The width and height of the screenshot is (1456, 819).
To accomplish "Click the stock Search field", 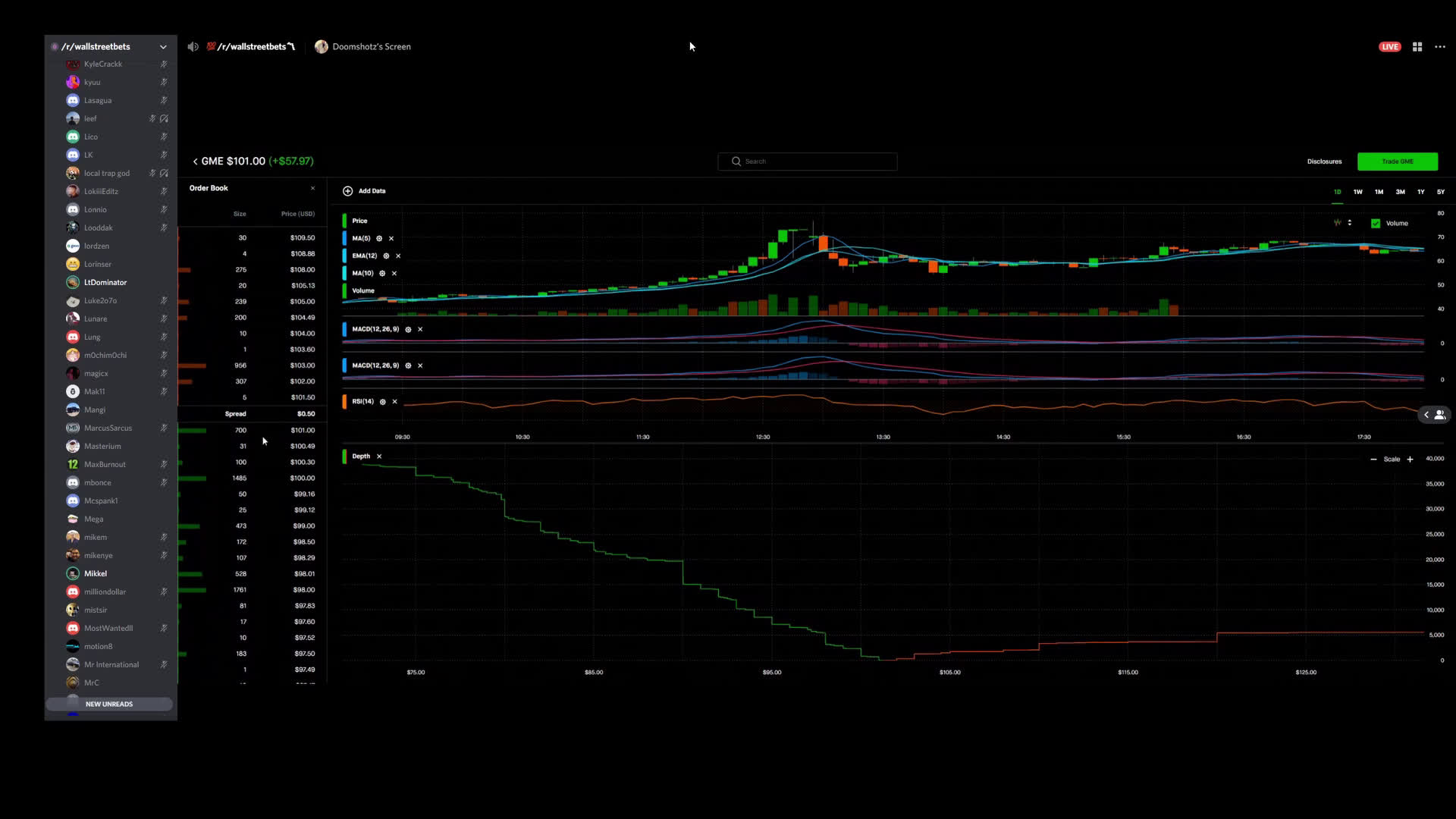I will click(808, 162).
